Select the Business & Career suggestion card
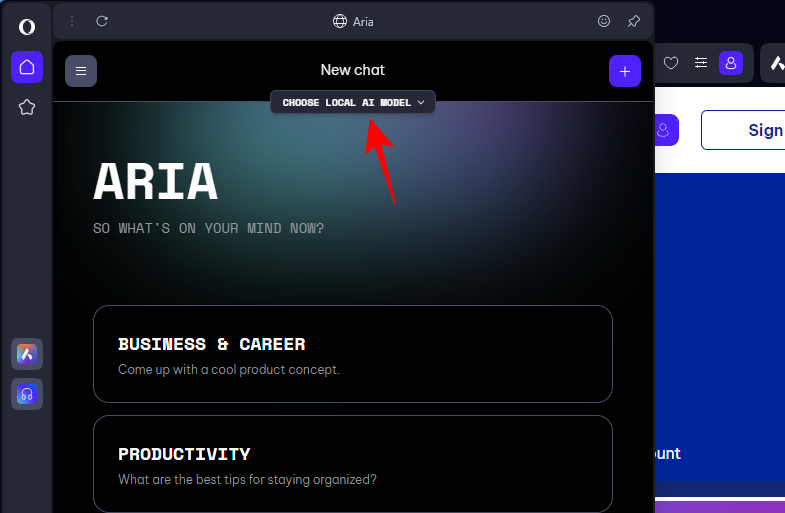Image resolution: width=785 pixels, height=513 pixels. pyautogui.click(x=353, y=354)
